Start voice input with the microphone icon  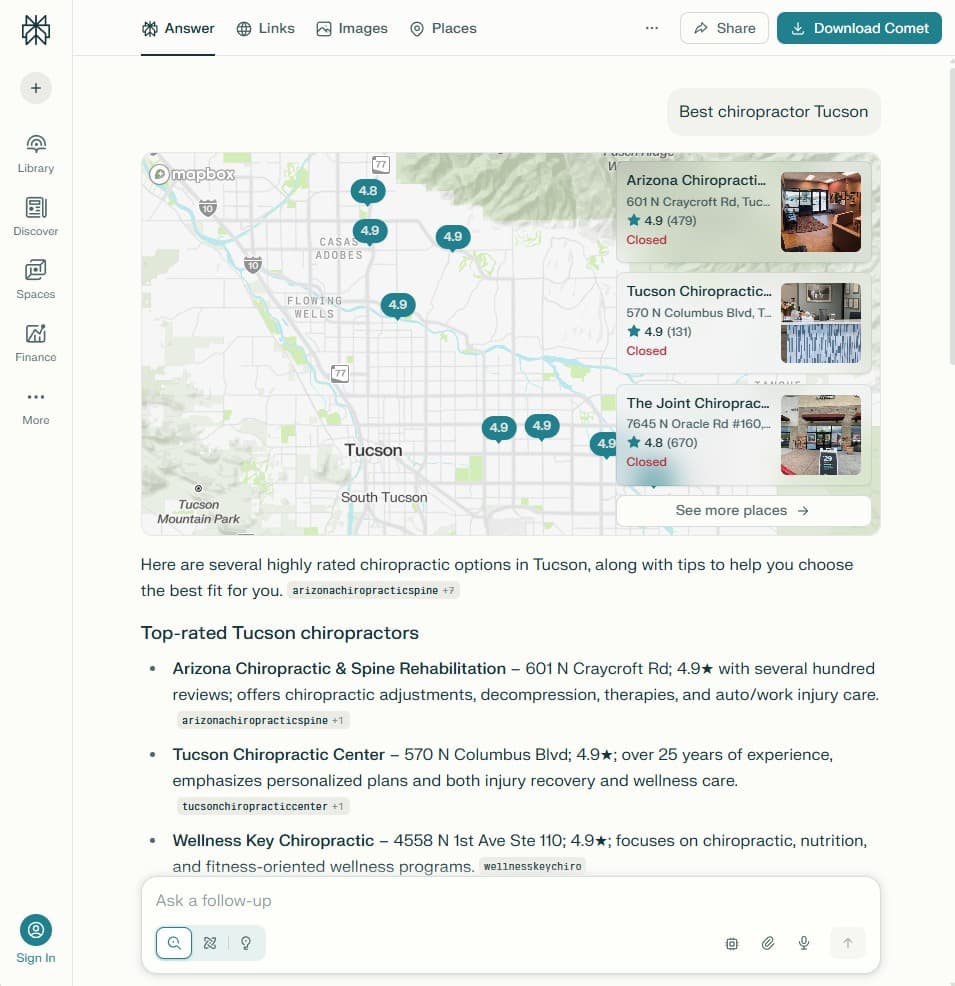pyautogui.click(x=803, y=942)
